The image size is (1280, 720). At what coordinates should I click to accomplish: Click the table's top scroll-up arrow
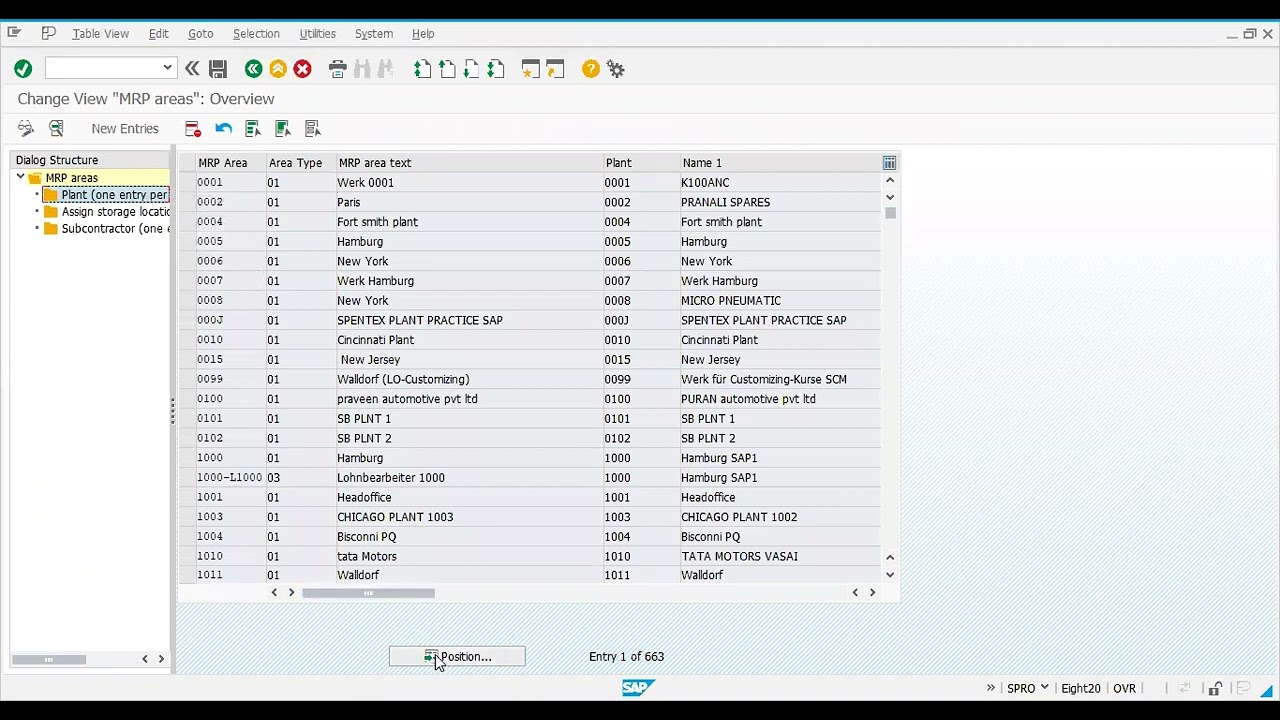pyautogui.click(x=890, y=181)
